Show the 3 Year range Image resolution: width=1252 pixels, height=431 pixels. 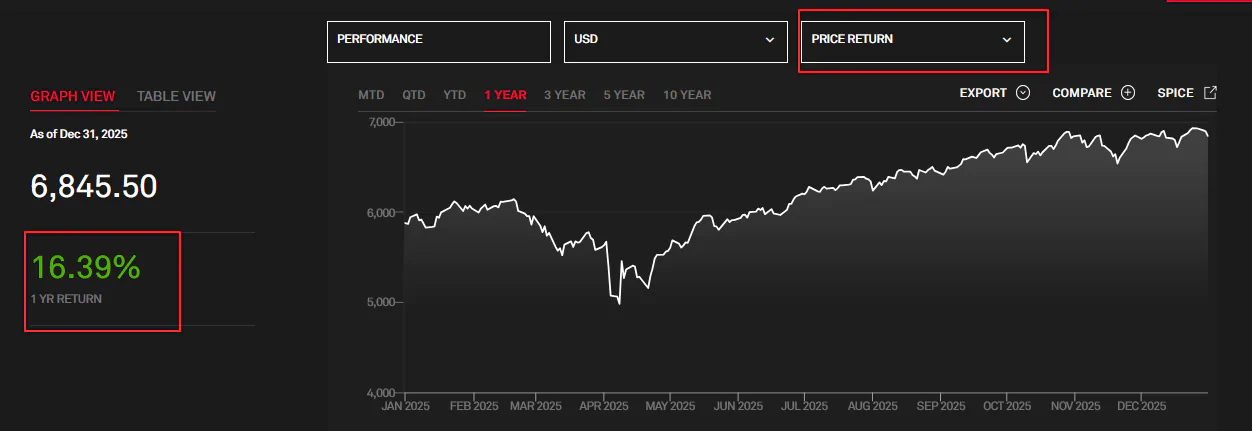[x=565, y=95]
